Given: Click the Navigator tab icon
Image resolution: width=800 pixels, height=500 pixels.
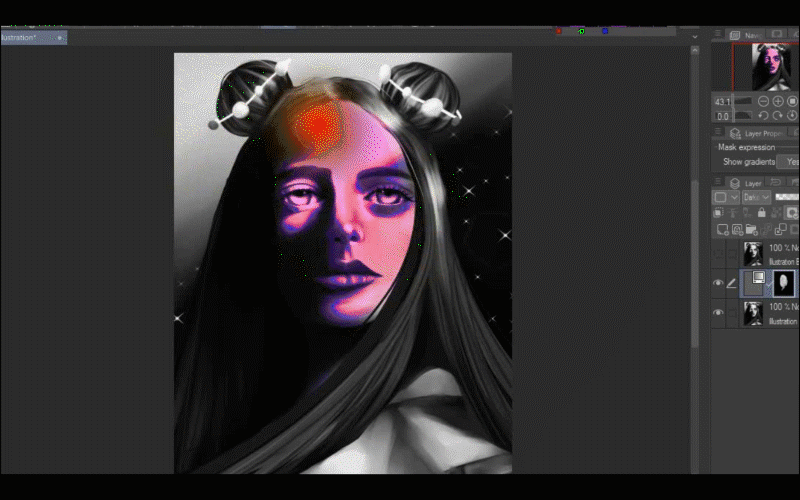Looking at the screenshot, I should pos(735,35).
